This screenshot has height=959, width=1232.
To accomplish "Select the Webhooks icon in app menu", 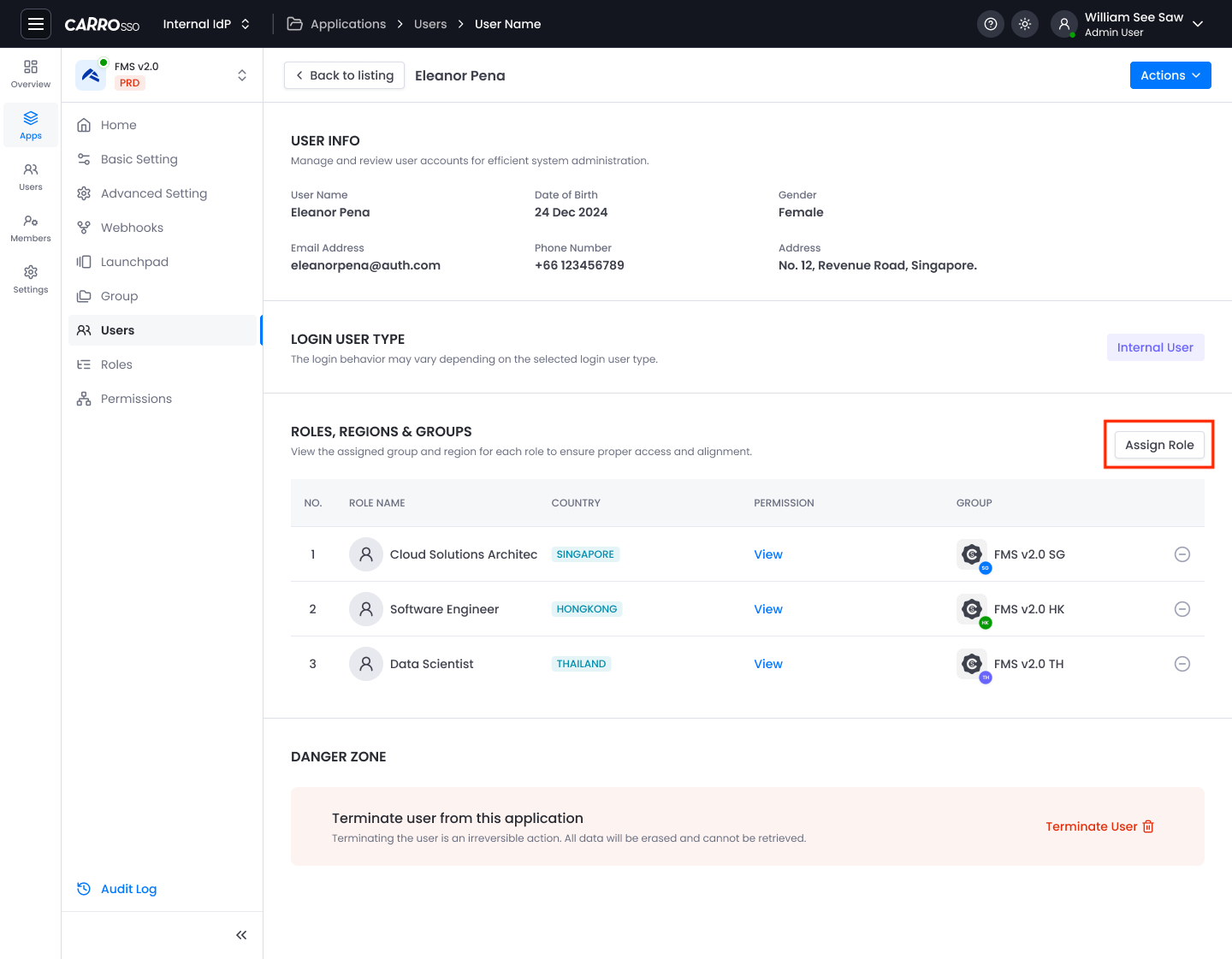I will point(83,228).
